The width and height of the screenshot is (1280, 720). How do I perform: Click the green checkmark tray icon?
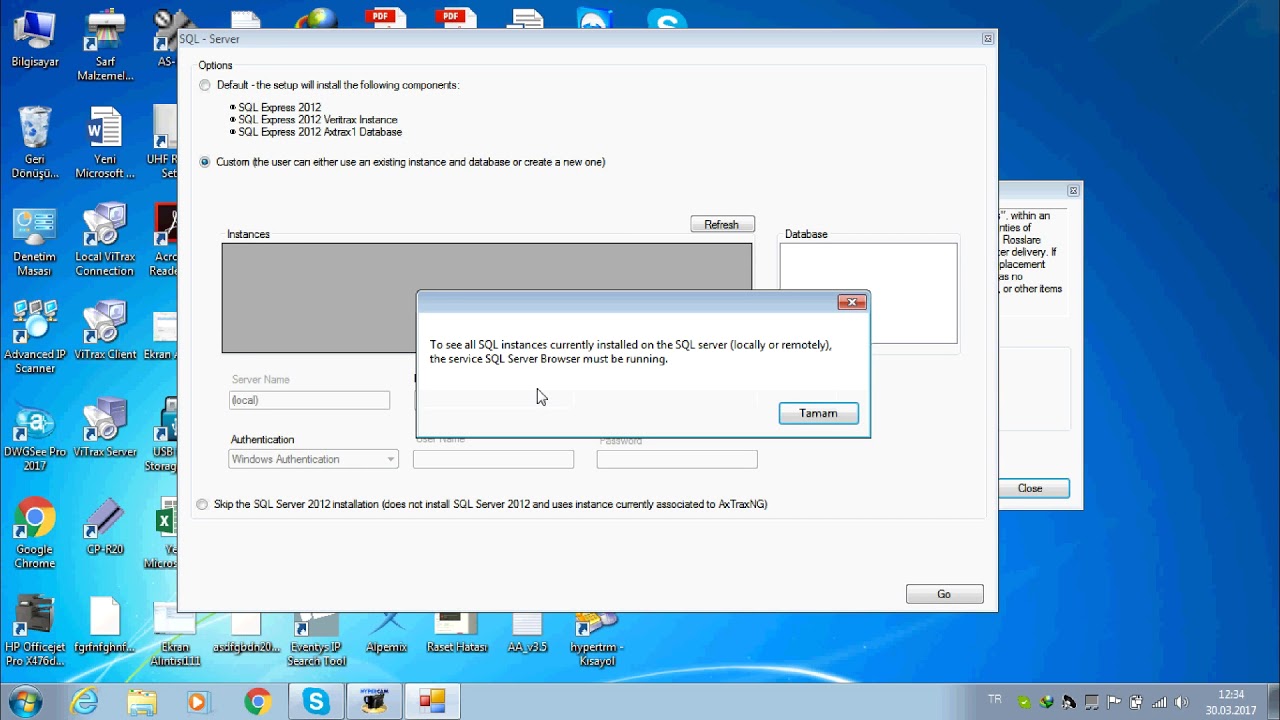click(1024, 702)
